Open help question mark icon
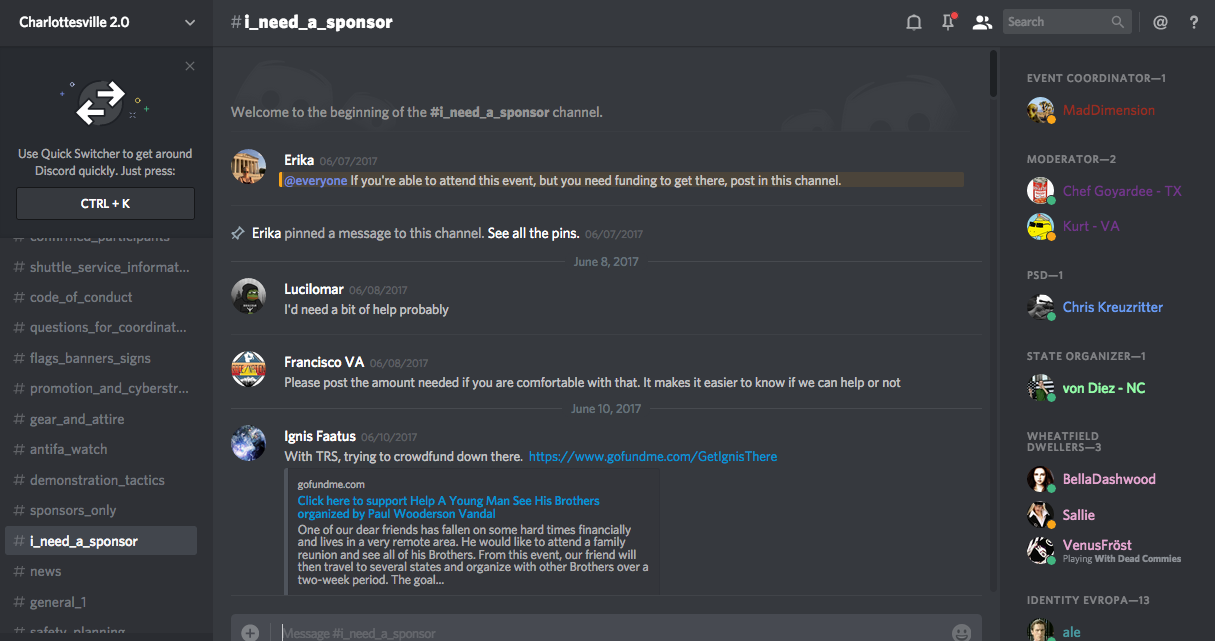The image size is (1215, 641). (1194, 22)
